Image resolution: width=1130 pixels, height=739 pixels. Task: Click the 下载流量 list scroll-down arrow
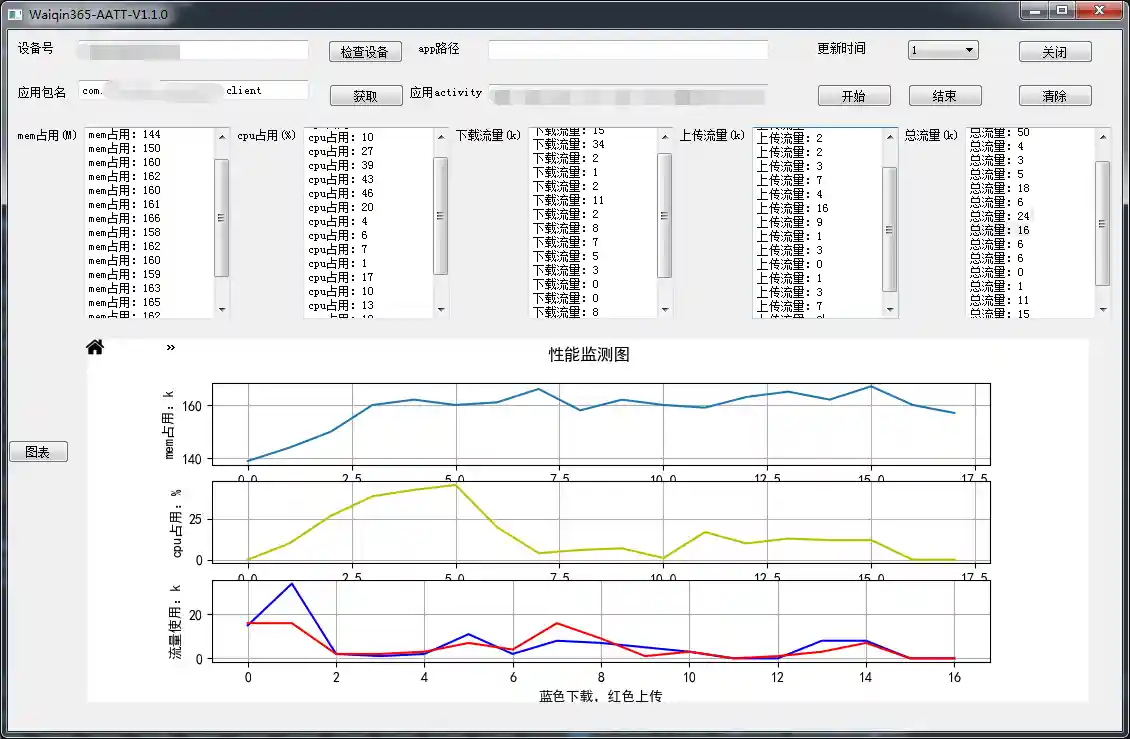[x=665, y=309]
